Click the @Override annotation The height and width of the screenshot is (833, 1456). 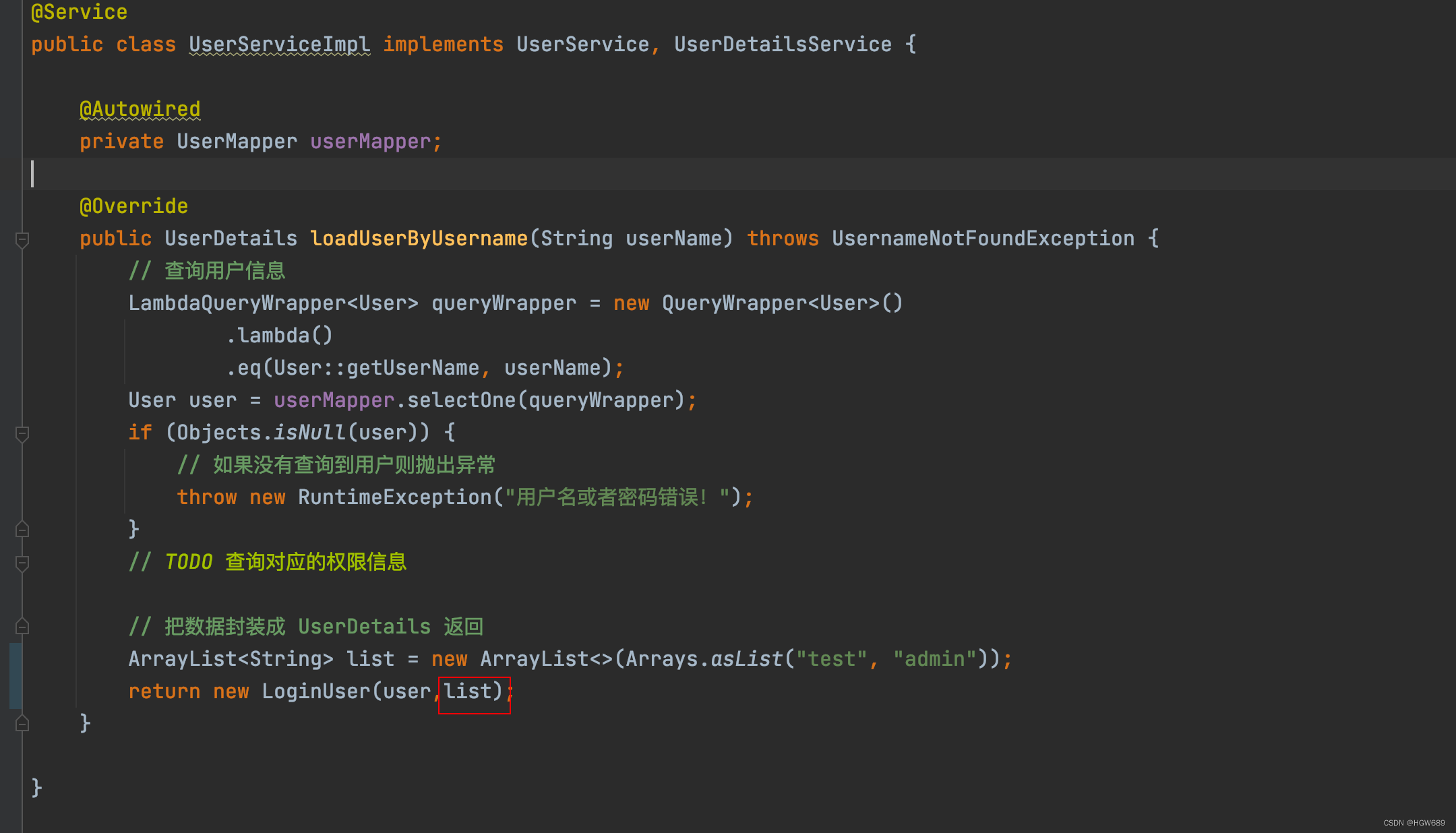[134, 206]
